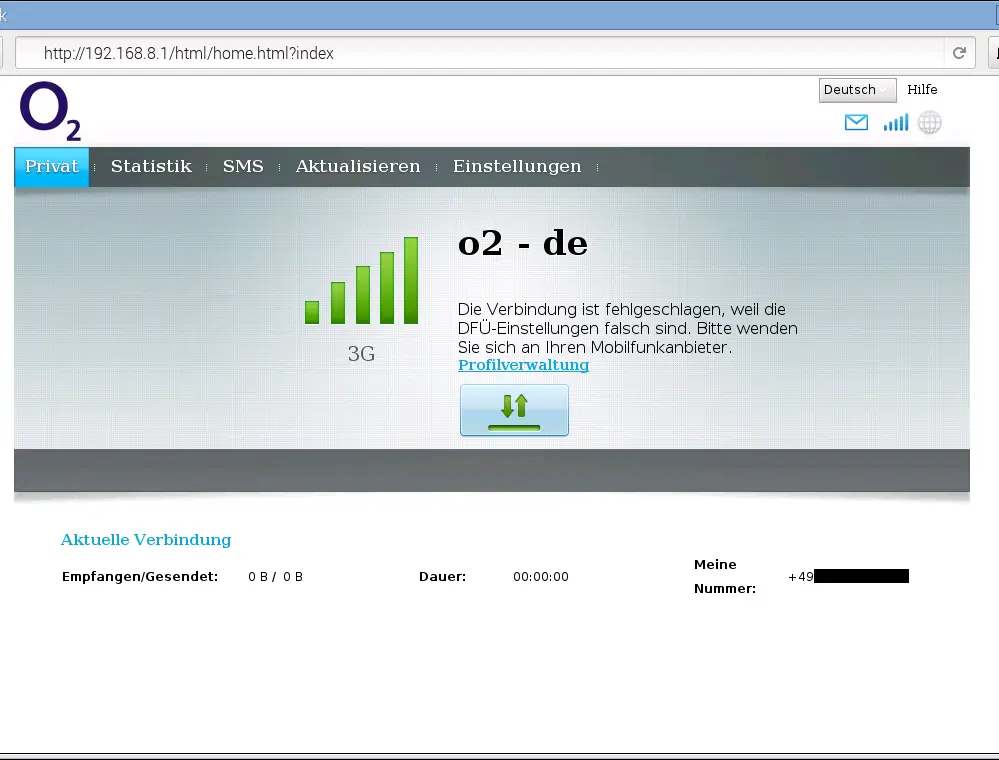Open the Einstellungen tab
This screenshot has width=999, height=760.
pos(517,167)
